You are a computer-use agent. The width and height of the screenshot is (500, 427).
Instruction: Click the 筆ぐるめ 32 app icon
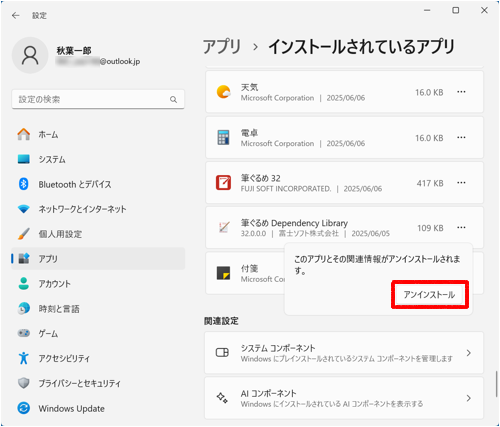point(223,183)
